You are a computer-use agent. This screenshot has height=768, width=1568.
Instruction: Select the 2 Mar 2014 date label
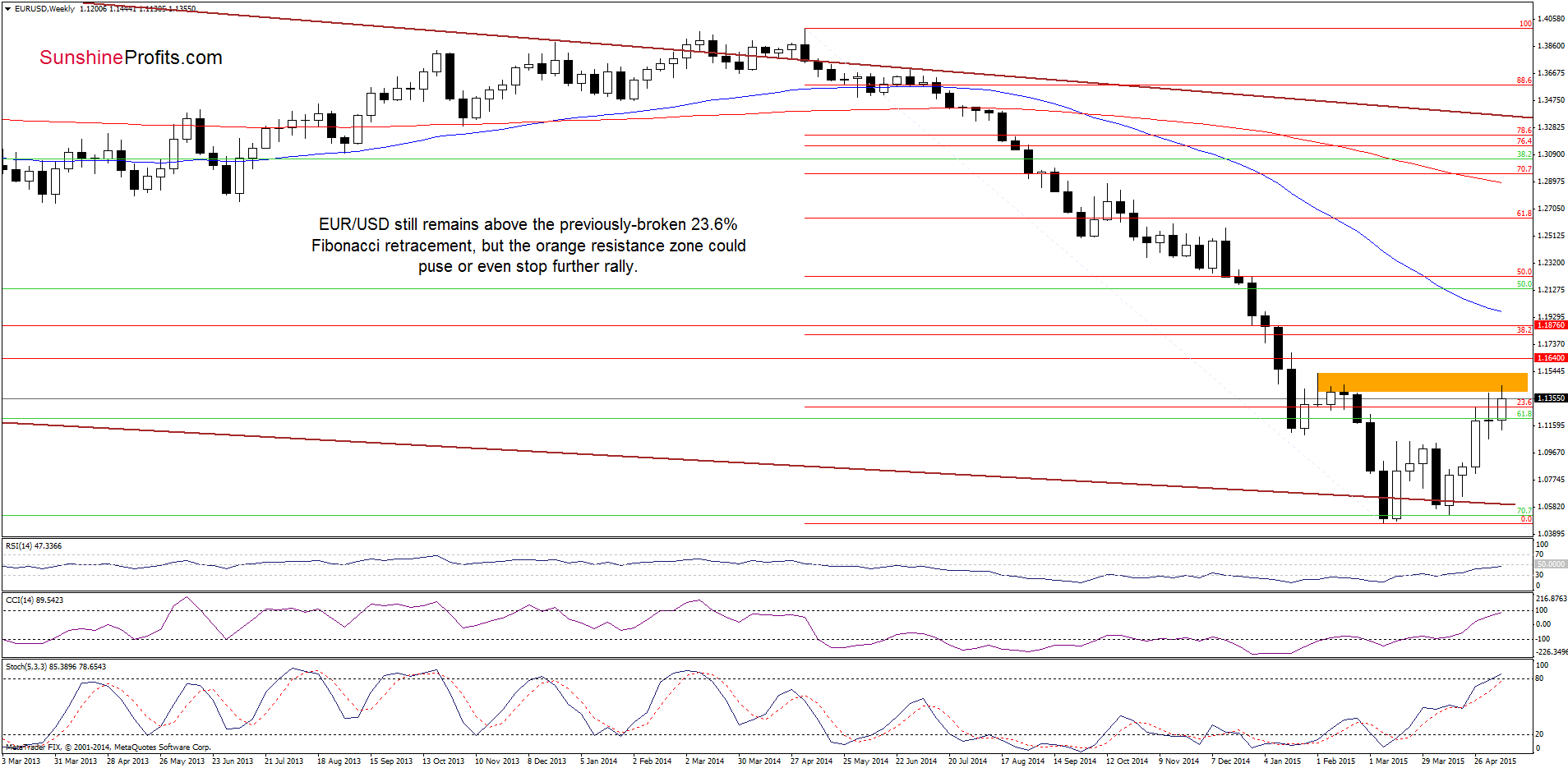point(704,761)
